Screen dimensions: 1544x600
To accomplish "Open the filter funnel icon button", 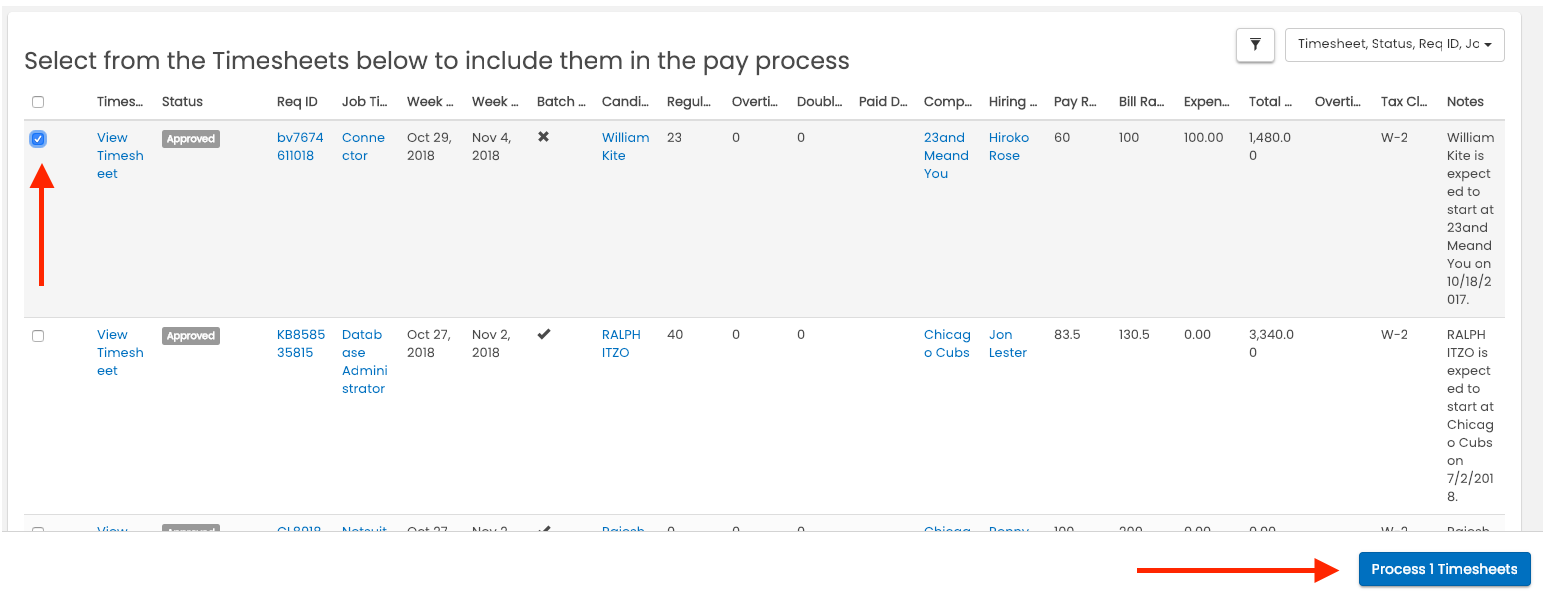I will (1255, 45).
